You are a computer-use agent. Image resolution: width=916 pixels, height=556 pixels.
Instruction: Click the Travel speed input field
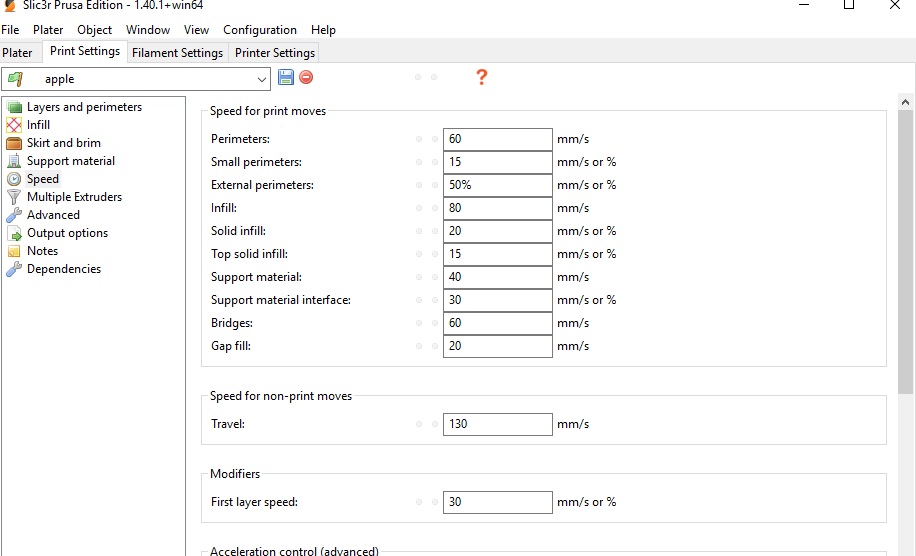click(497, 424)
